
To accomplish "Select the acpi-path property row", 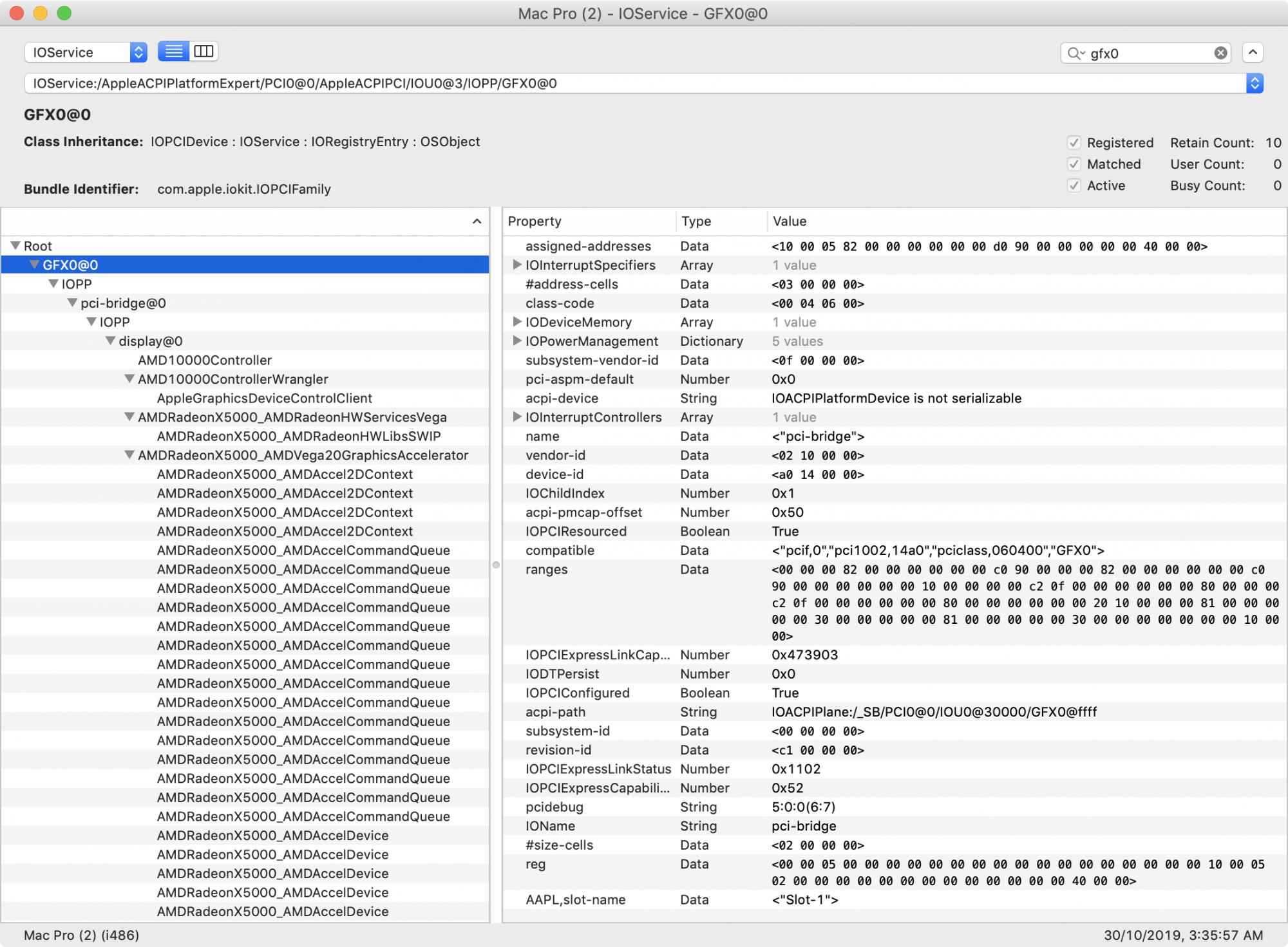I will click(x=895, y=711).
